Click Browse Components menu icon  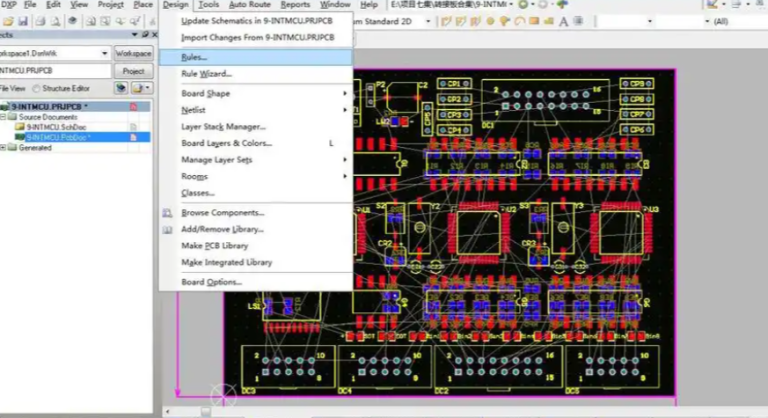pyautogui.click(x=167, y=213)
